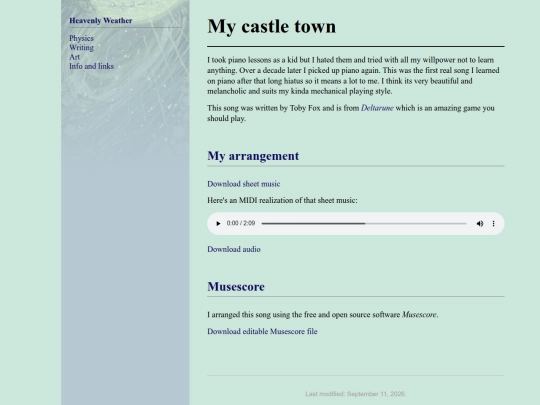540x405 pixels.
Task: Go to the Writing section
Action: coord(81,48)
